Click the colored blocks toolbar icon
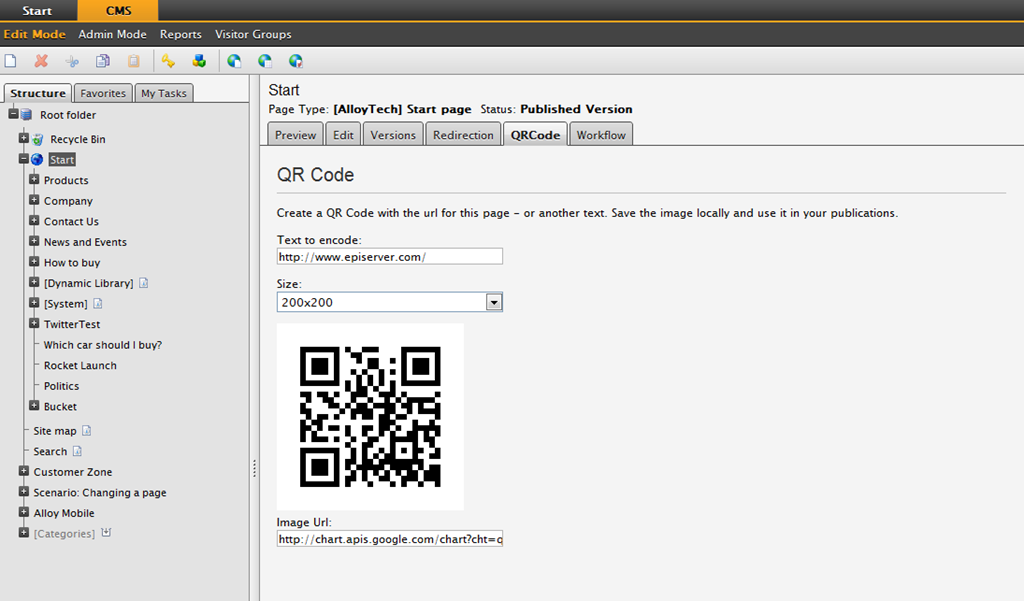The height and width of the screenshot is (601, 1024). 199,61
